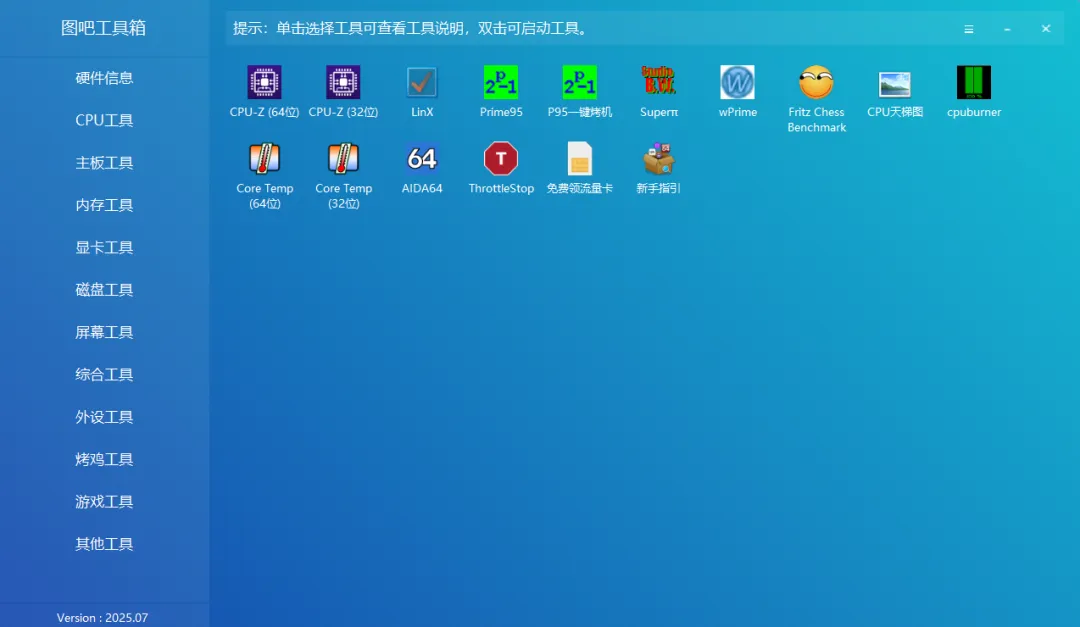Image resolution: width=1080 pixels, height=627 pixels.
Task: Close the 图吧工具箱 window
Action: tap(1046, 29)
